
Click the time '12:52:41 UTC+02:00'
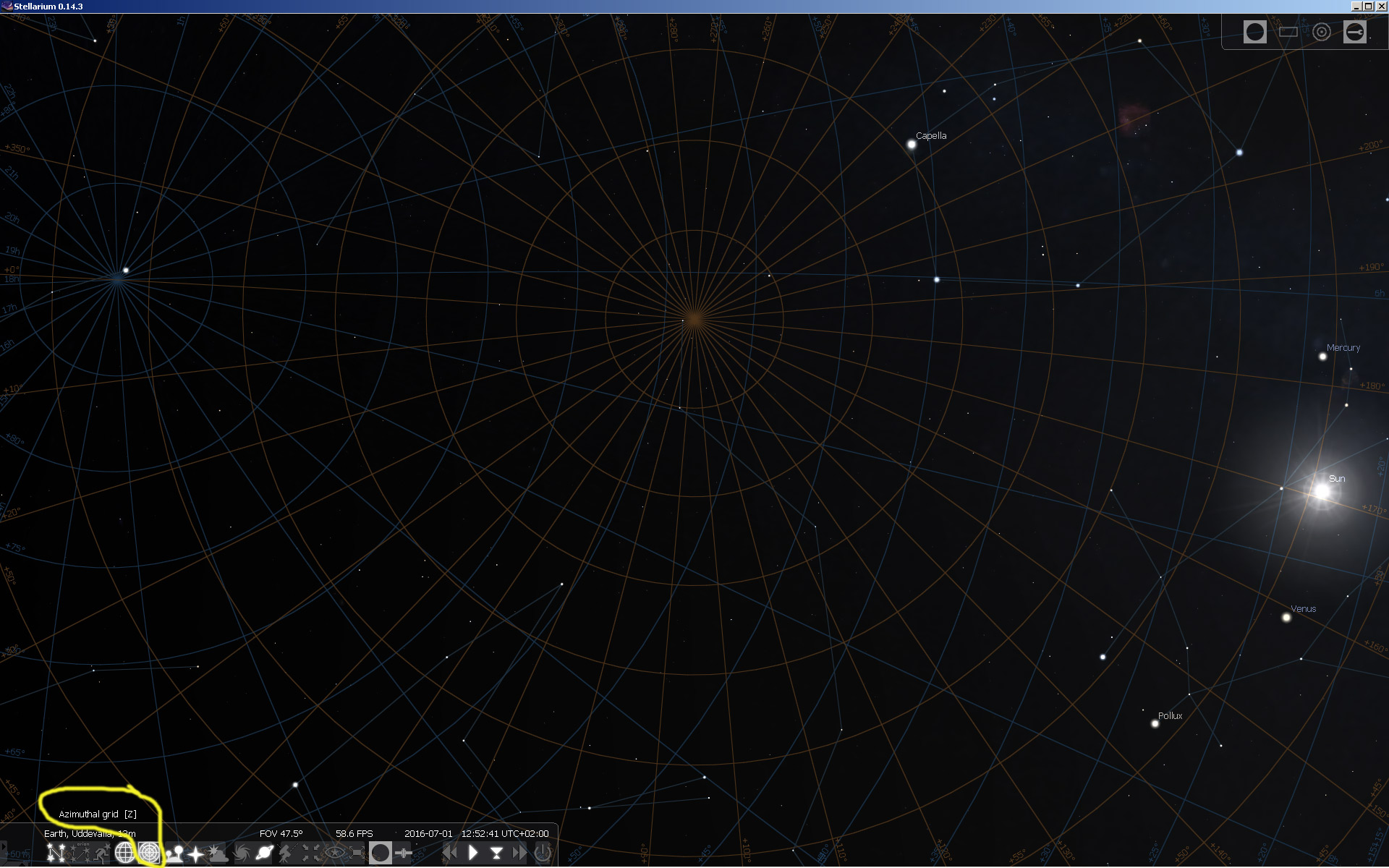coord(505,833)
